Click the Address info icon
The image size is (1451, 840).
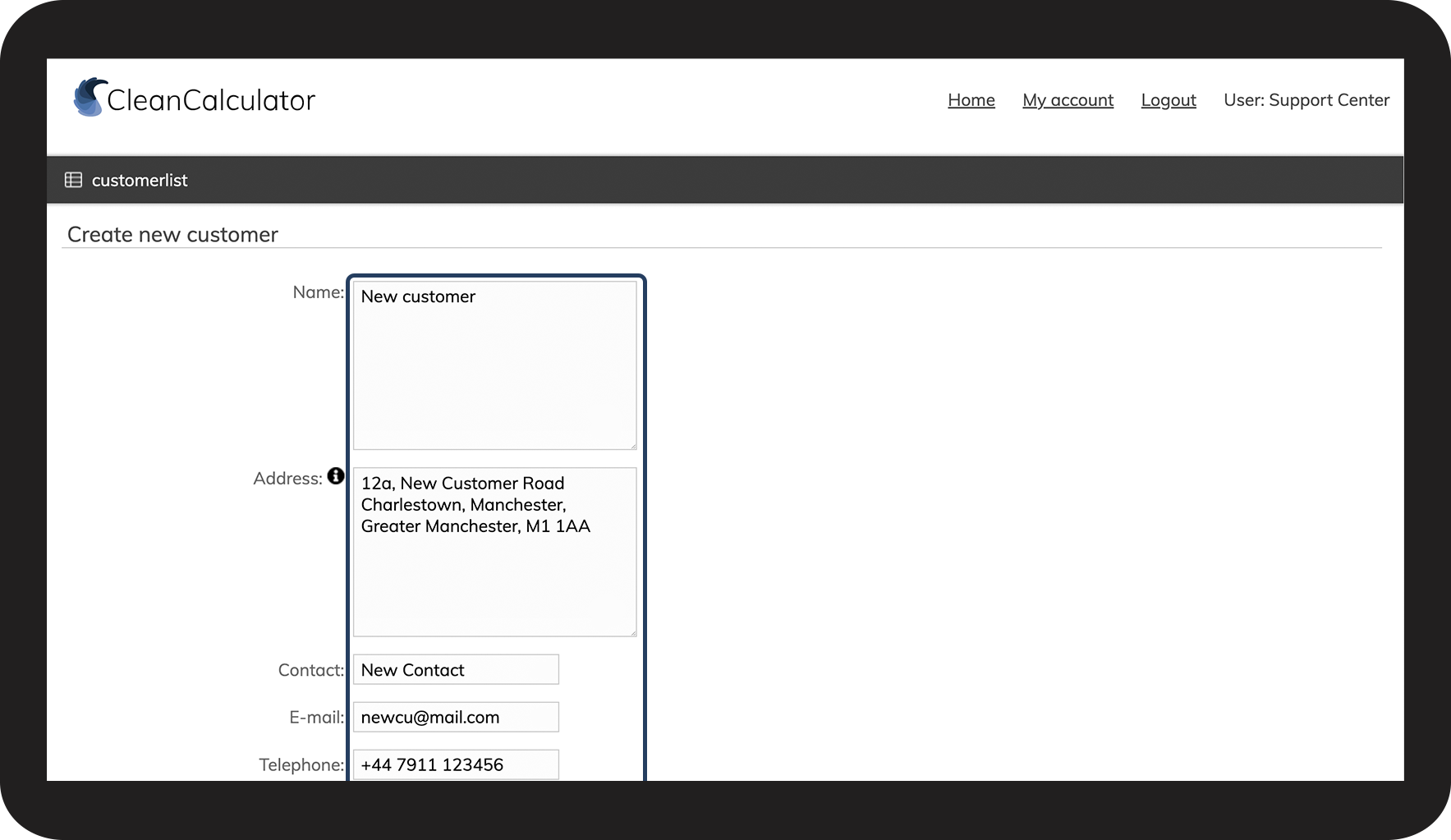[x=335, y=476]
